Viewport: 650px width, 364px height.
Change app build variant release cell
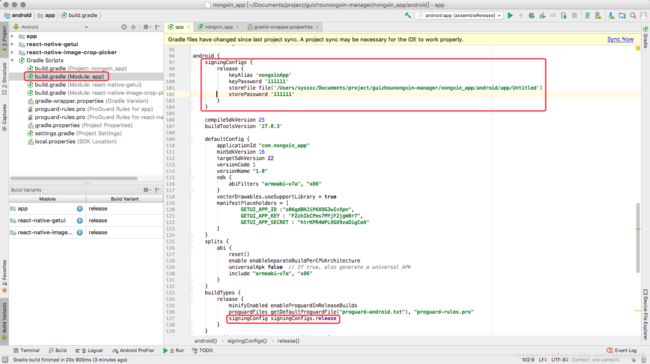124,209
